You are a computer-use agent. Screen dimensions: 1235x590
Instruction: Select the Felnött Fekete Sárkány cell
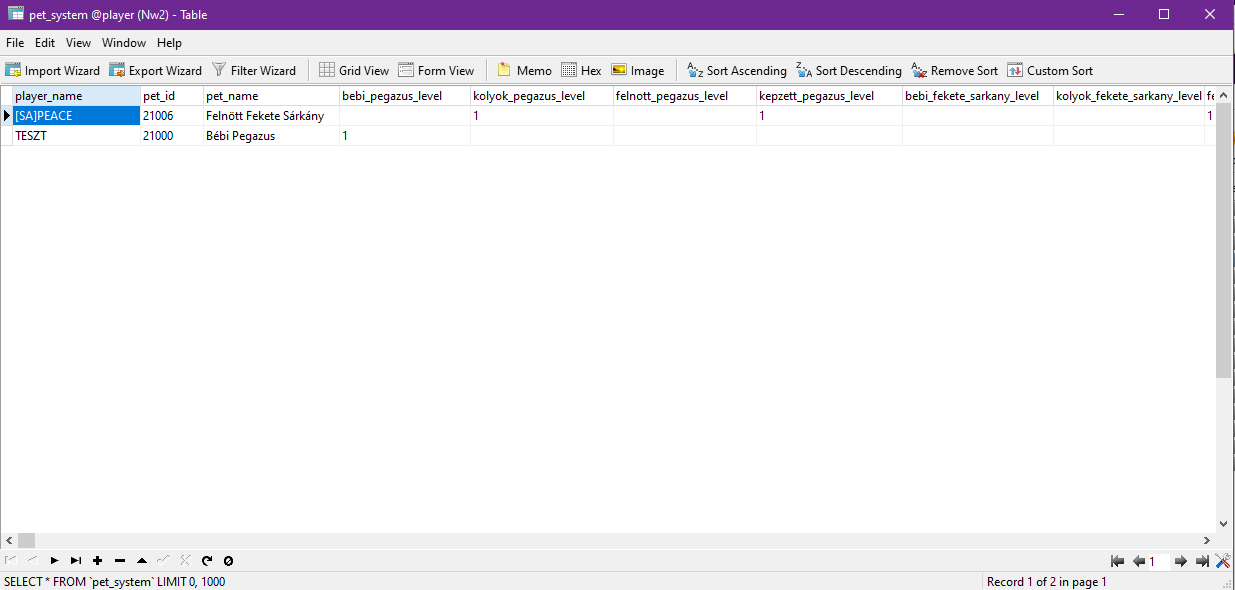tap(271, 116)
